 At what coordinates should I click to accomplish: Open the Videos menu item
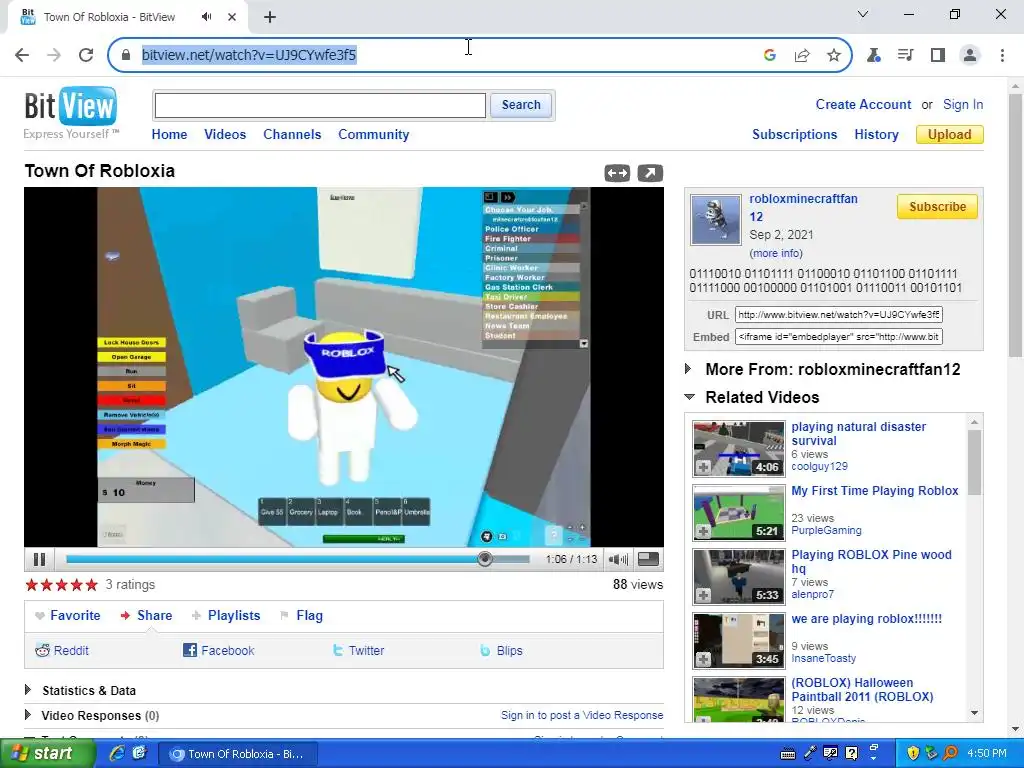pyautogui.click(x=225, y=135)
